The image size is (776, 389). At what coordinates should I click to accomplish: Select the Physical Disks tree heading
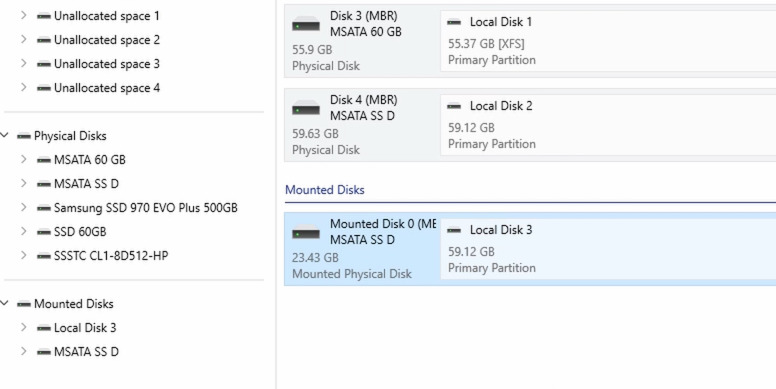70,136
